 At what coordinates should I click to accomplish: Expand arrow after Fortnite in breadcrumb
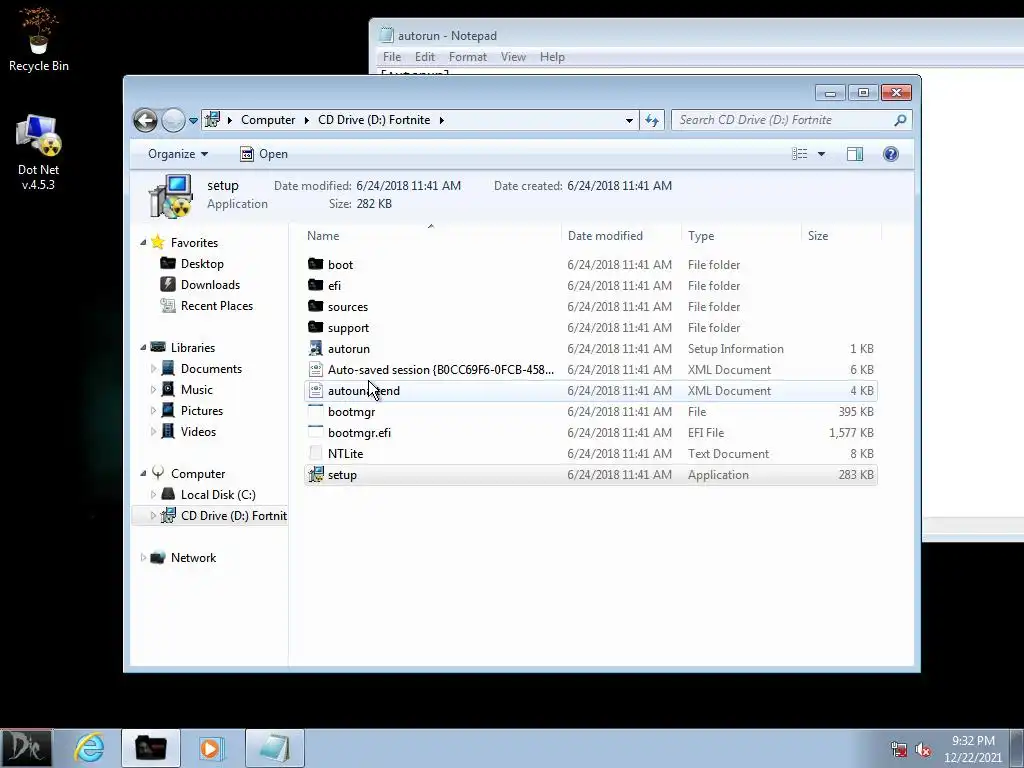(441, 120)
